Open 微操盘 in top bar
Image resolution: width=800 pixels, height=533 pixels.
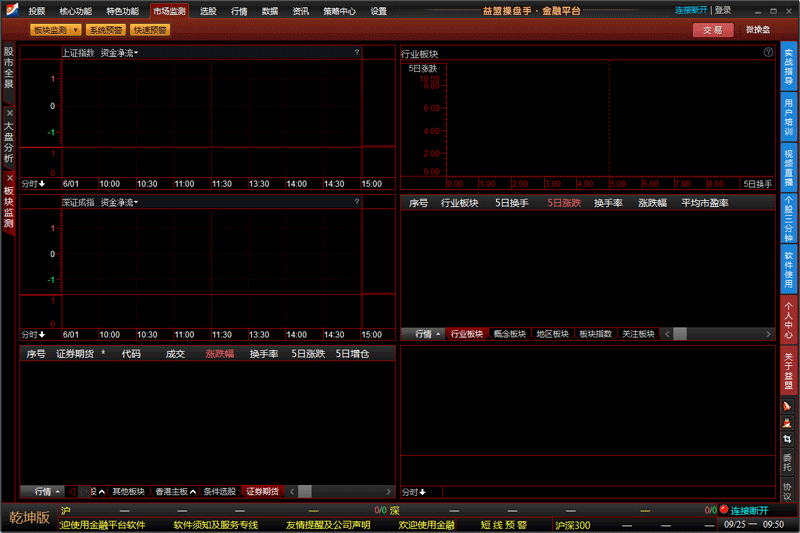758,30
